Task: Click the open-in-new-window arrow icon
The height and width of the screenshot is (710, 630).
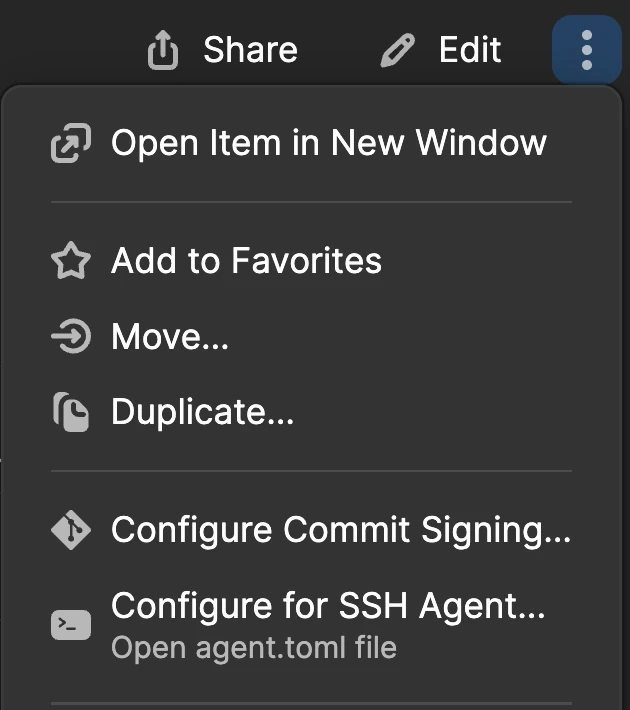Action: (x=71, y=143)
